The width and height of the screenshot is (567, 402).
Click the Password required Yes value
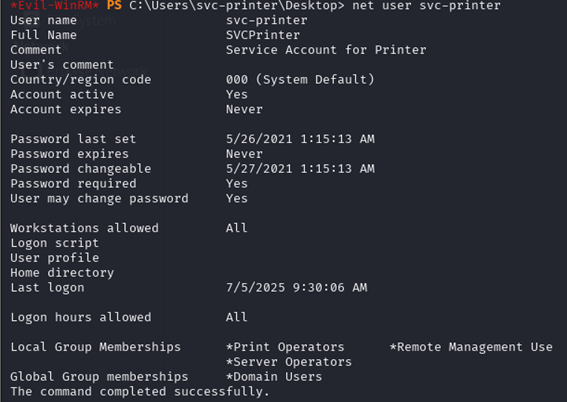tap(237, 184)
